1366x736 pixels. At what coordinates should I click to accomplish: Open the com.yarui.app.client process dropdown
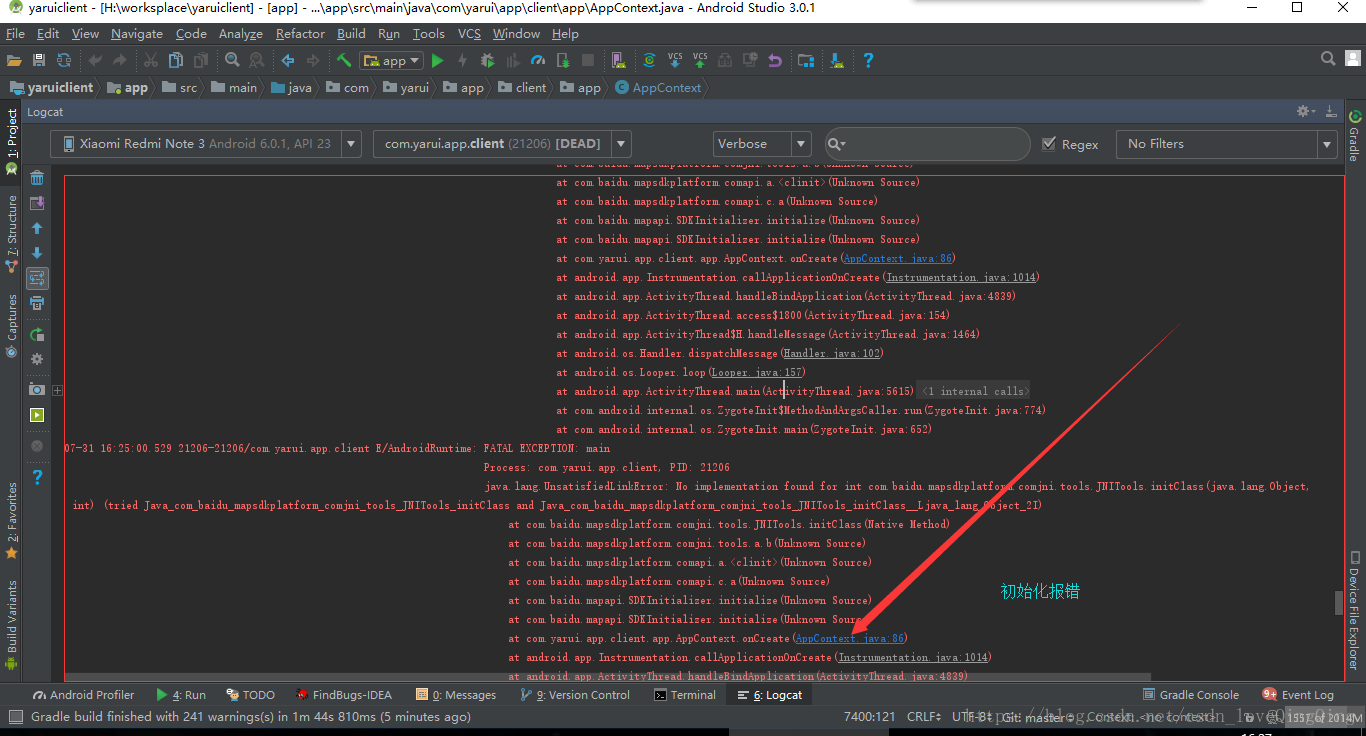(501, 144)
